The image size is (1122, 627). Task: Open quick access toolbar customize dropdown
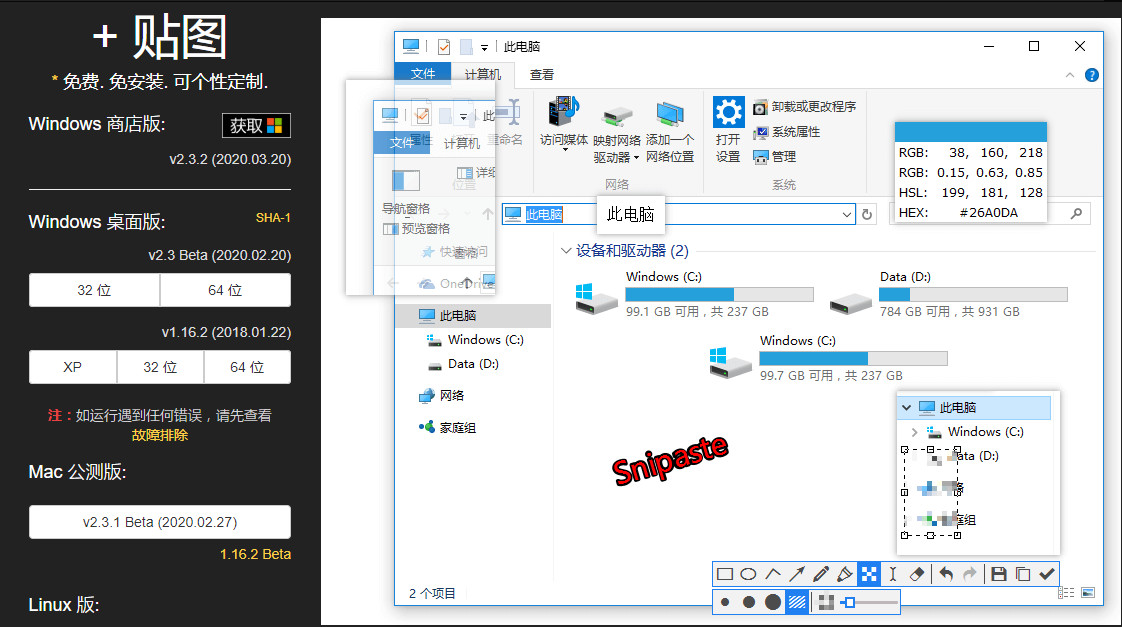484,47
